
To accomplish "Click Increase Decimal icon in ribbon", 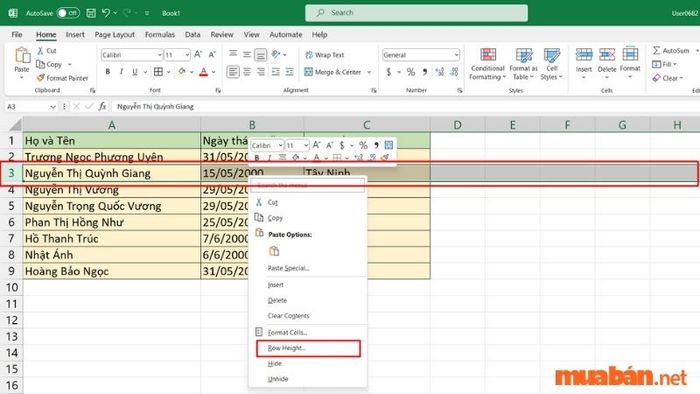I will [x=440, y=71].
